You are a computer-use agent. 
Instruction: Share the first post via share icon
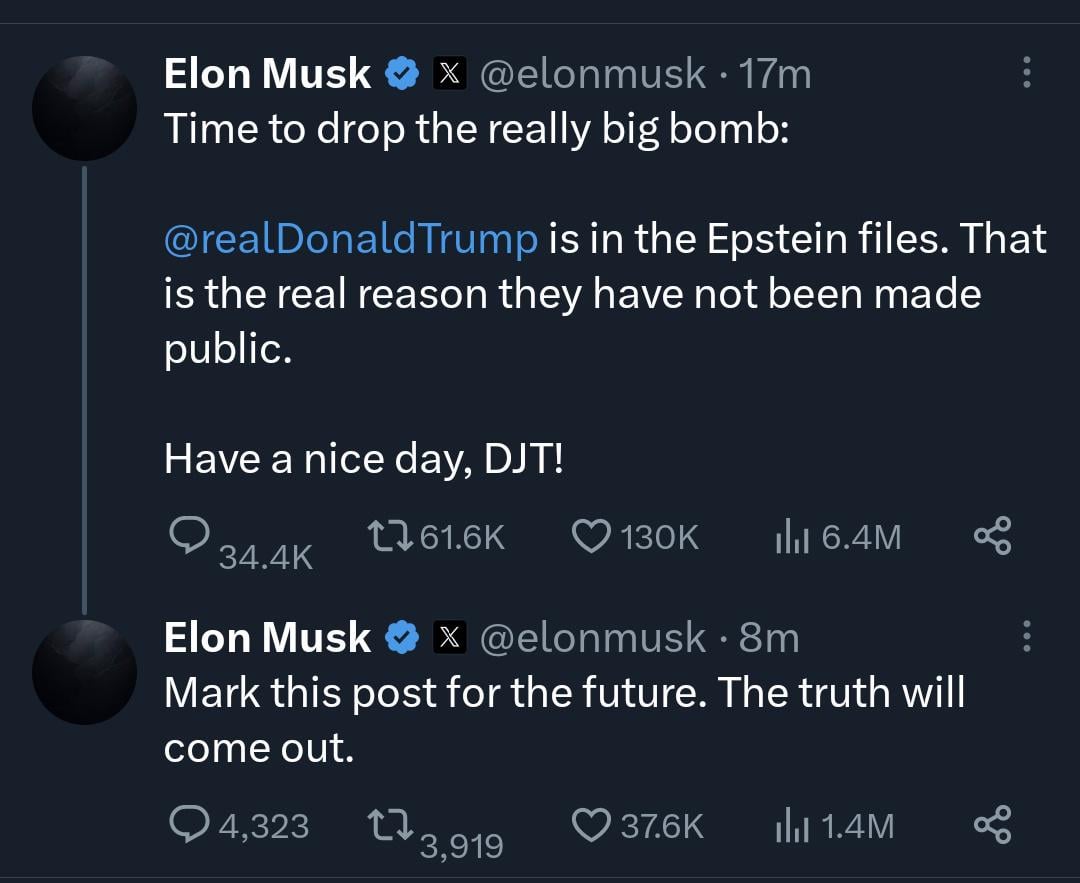tap(993, 536)
